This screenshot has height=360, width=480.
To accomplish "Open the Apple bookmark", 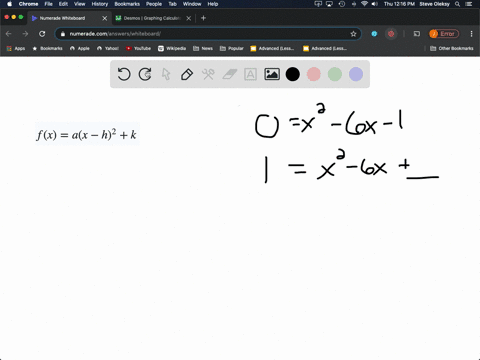I will [x=80, y=48].
